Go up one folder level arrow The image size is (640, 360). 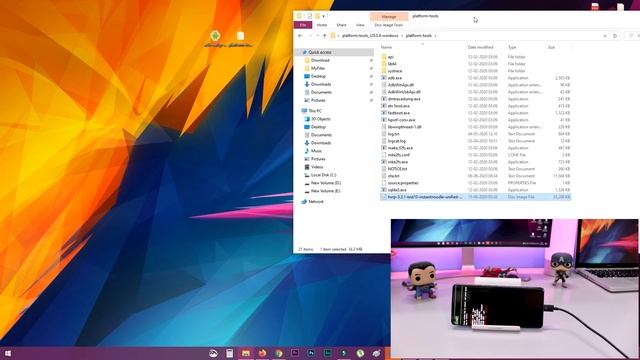[324, 36]
